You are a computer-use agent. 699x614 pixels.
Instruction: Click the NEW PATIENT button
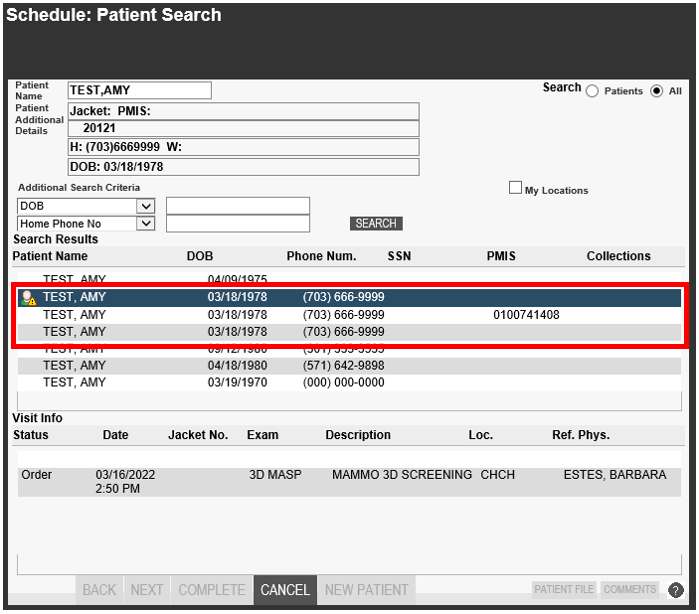point(366,589)
